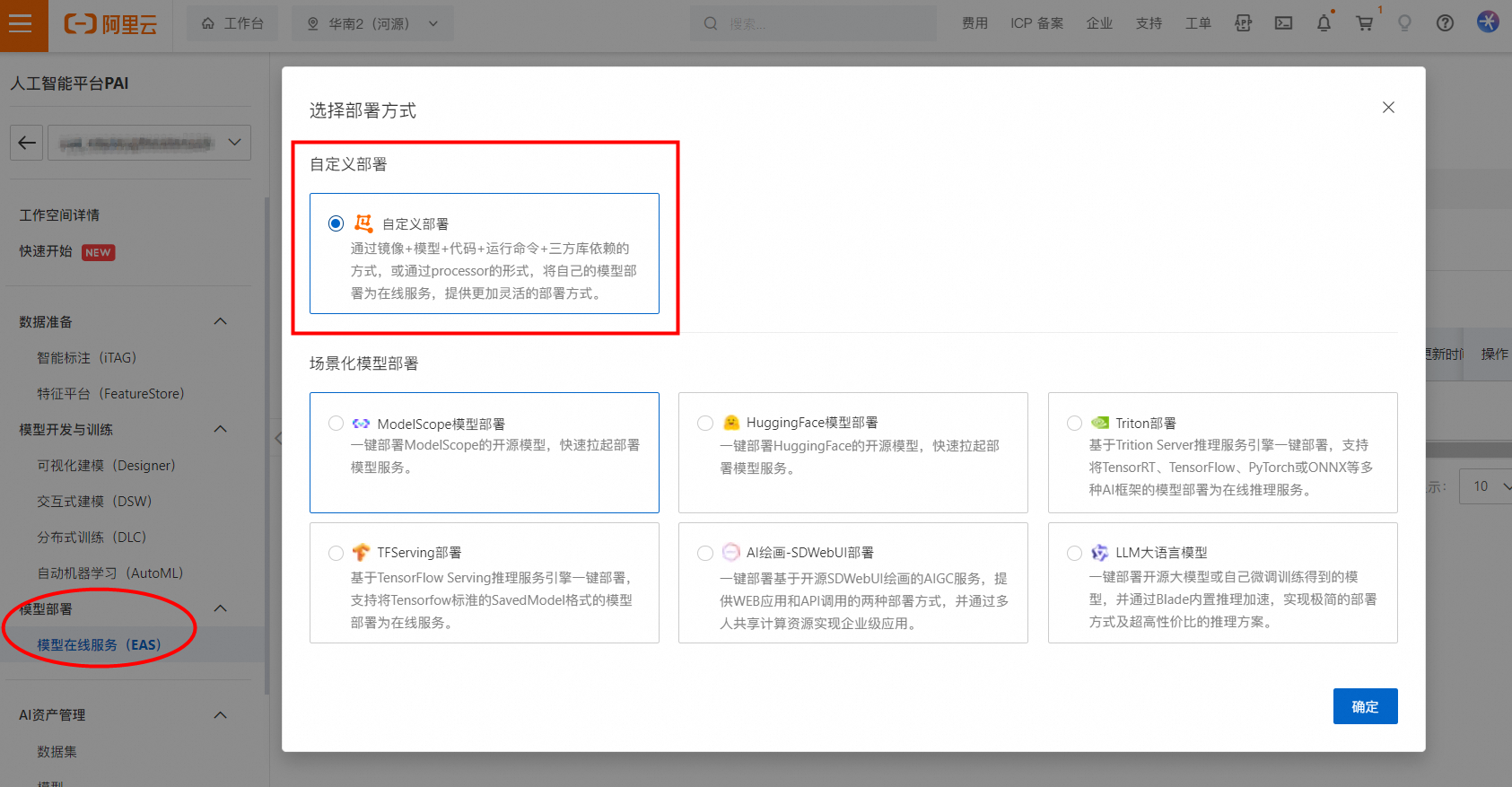
Task: Click the 操作 column header
Action: [x=1494, y=354]
